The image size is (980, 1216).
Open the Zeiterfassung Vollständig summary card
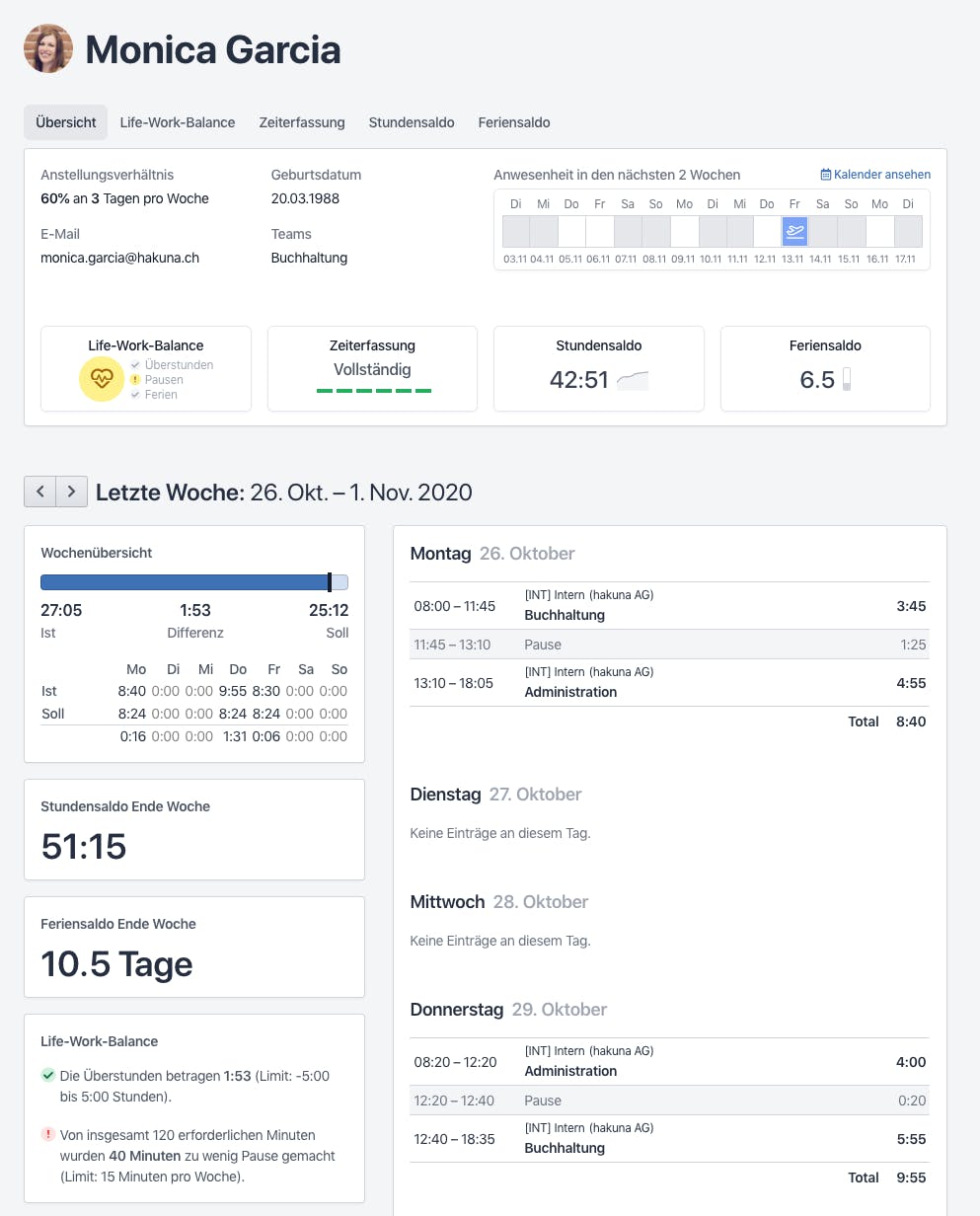point(372,368)
